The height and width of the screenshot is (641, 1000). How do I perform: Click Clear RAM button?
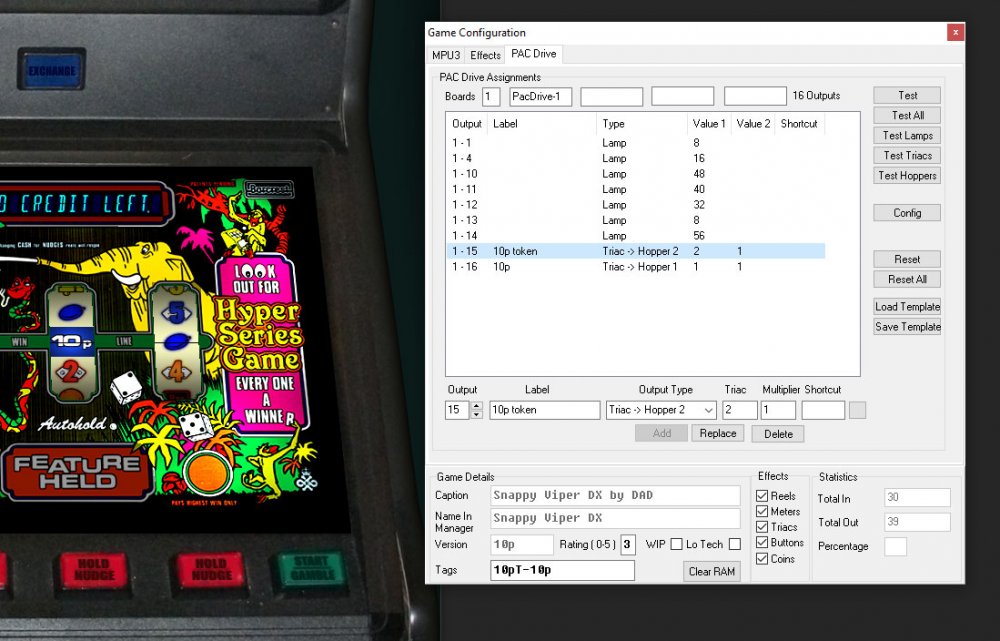click(x=712, y=571)
